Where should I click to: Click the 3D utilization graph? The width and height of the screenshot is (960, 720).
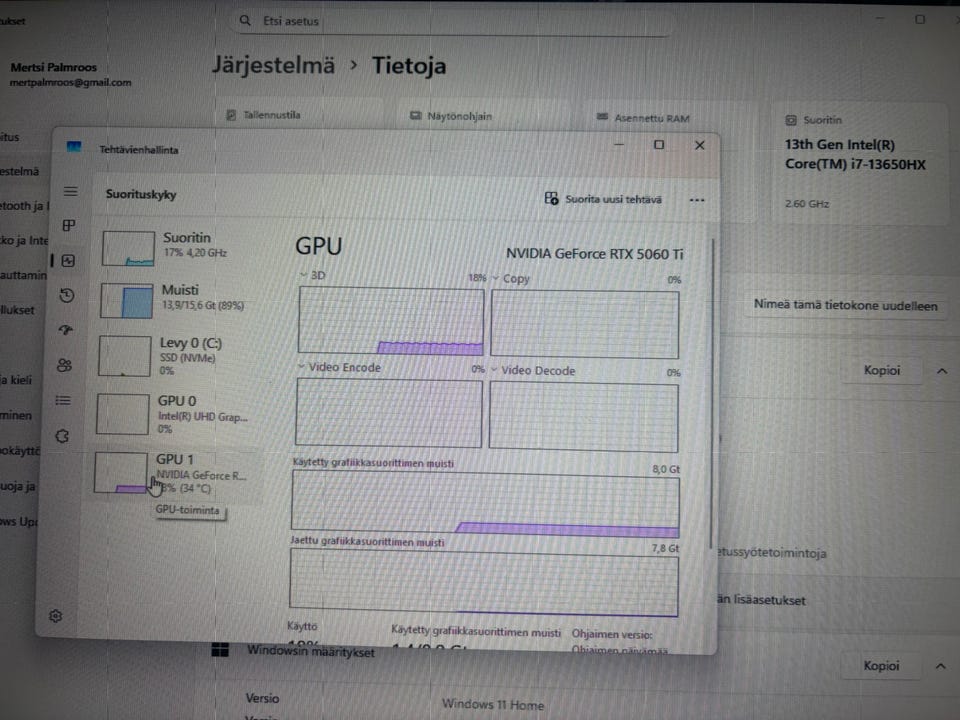pos(391,321)
